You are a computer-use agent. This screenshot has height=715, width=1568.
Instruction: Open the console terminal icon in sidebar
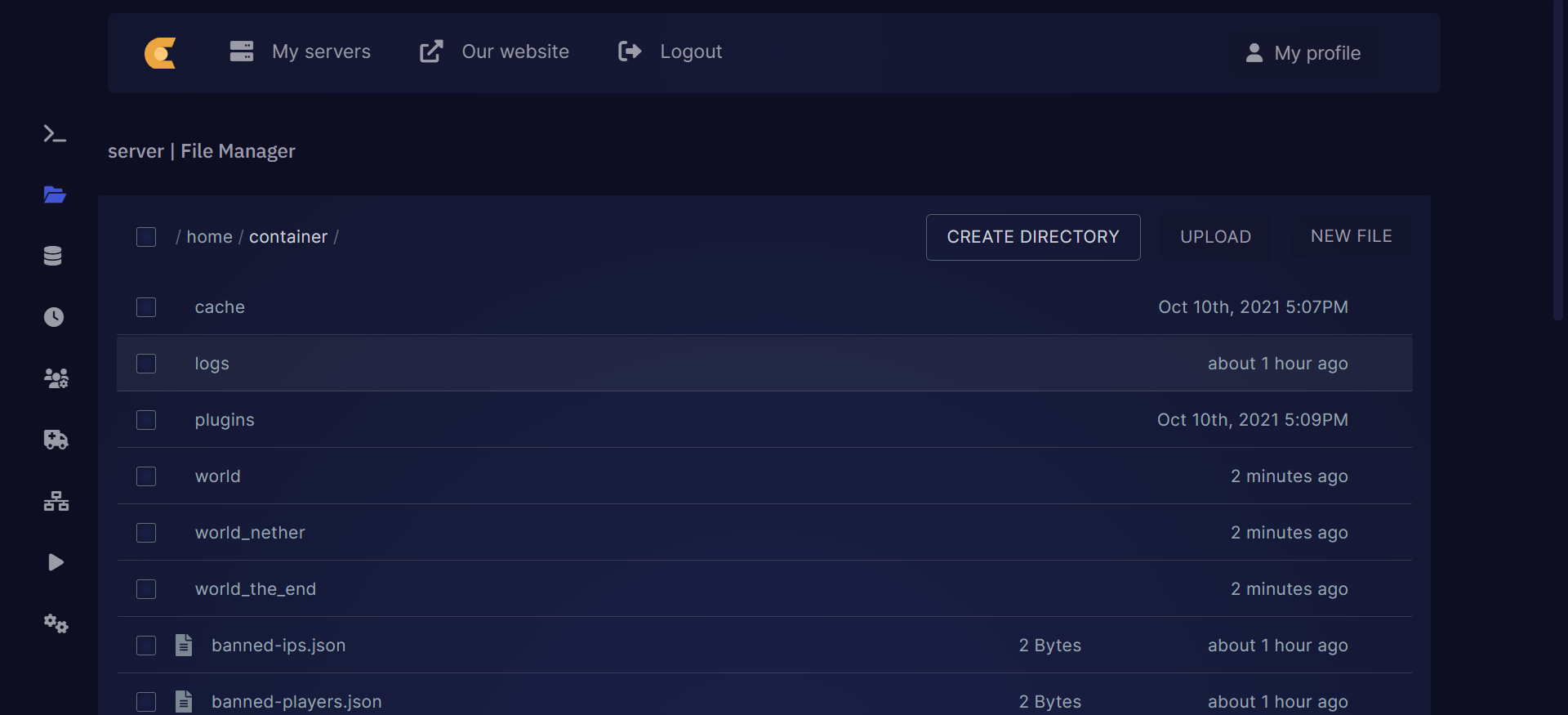[55, 134]
